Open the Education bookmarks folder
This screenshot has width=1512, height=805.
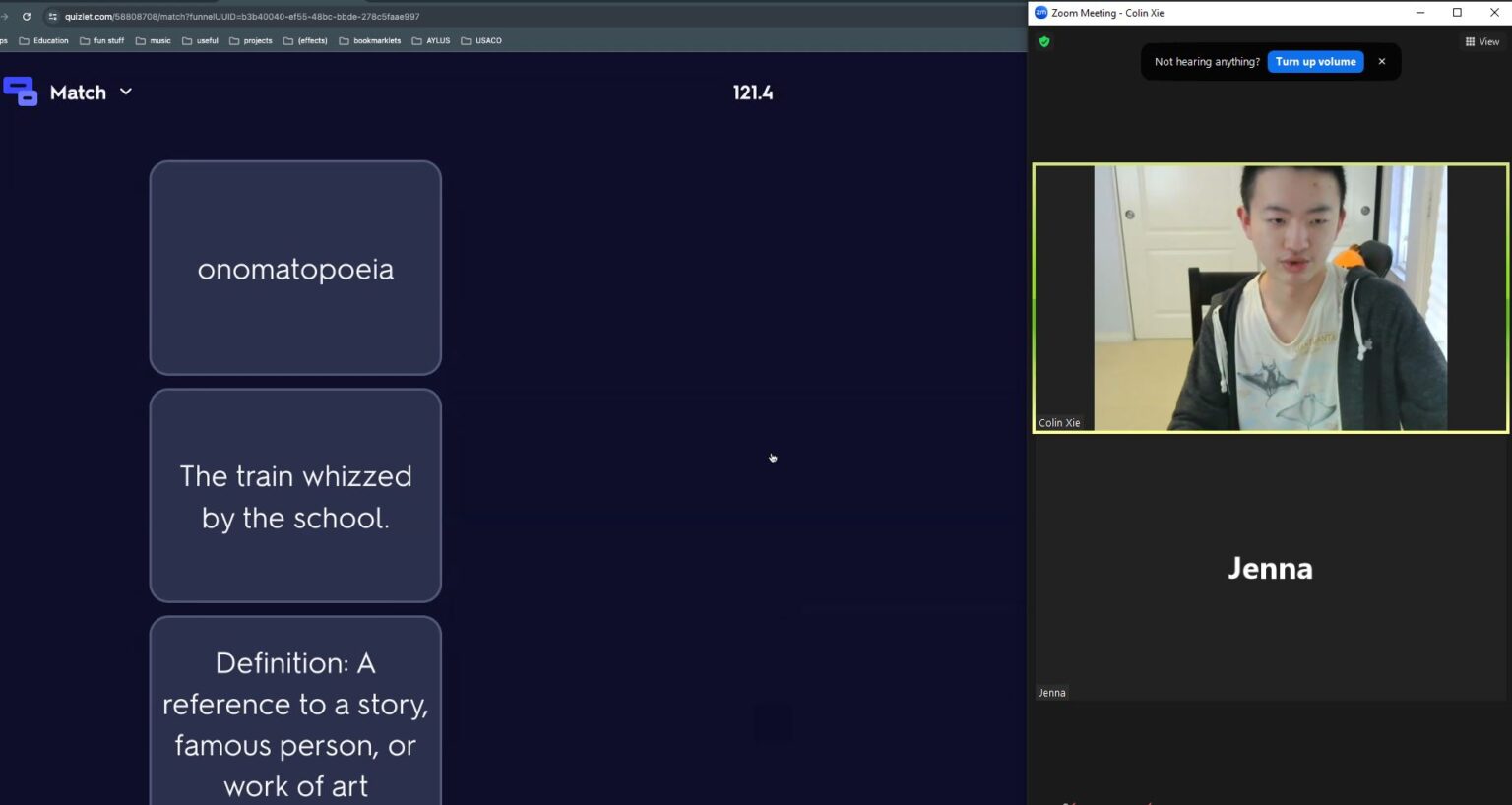click(44, 41)
